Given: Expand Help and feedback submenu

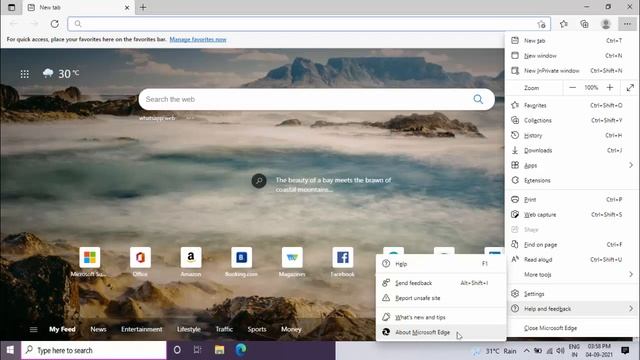Looking at the screenshot, I should 572,309.
